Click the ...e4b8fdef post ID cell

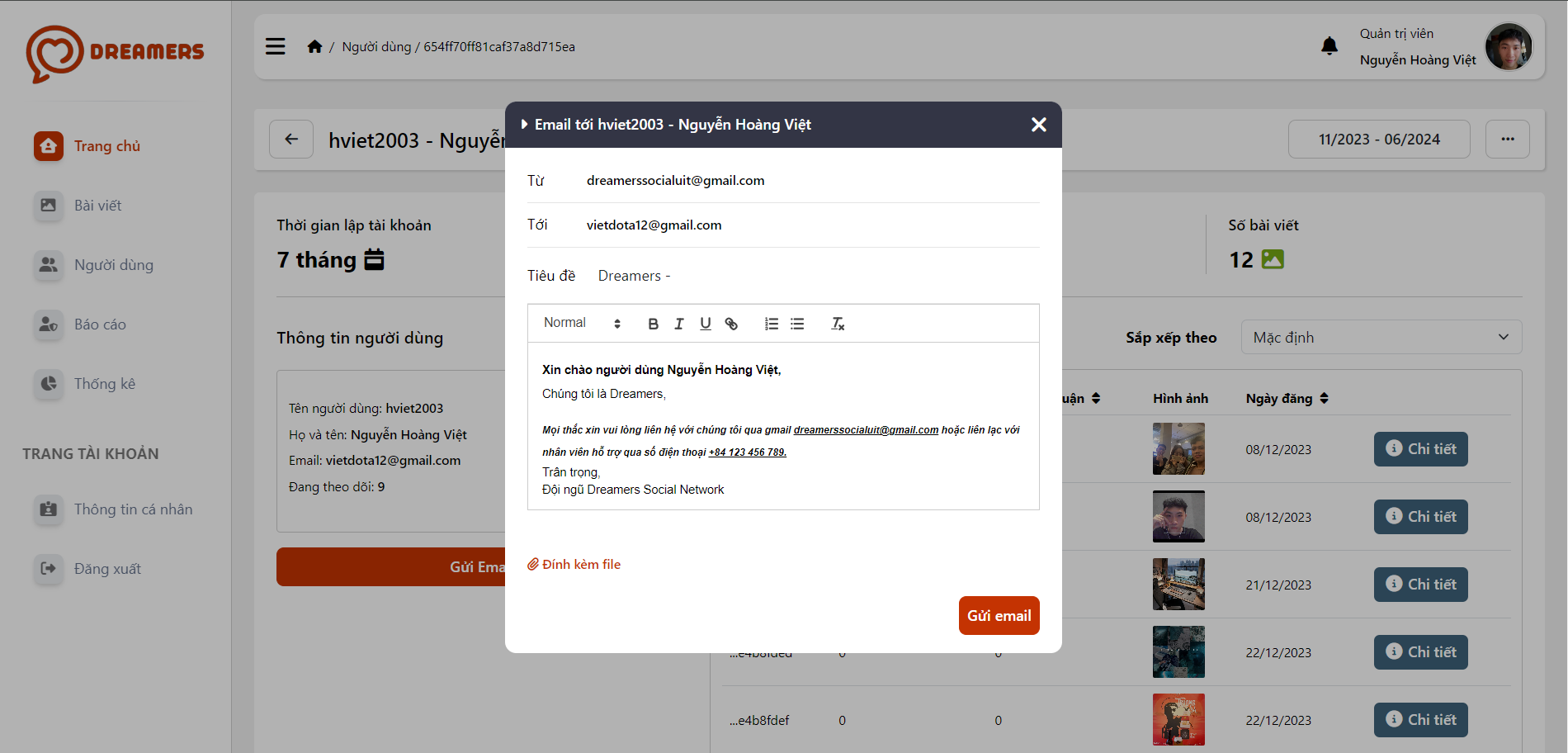[x=759, y=720]
